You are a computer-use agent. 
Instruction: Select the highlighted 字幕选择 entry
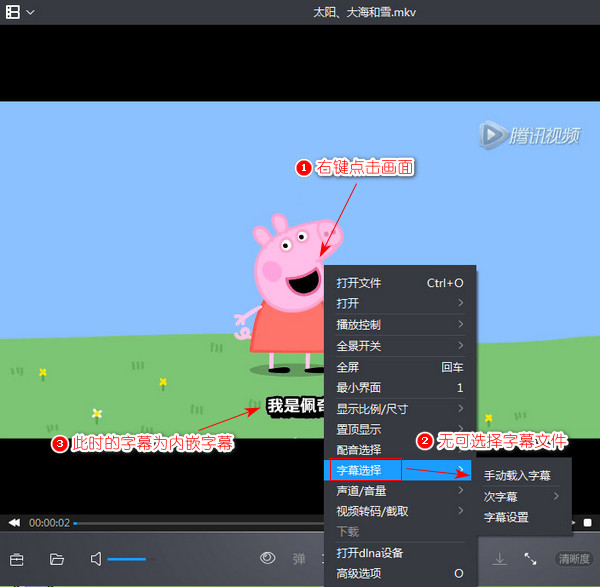(398, 470)
